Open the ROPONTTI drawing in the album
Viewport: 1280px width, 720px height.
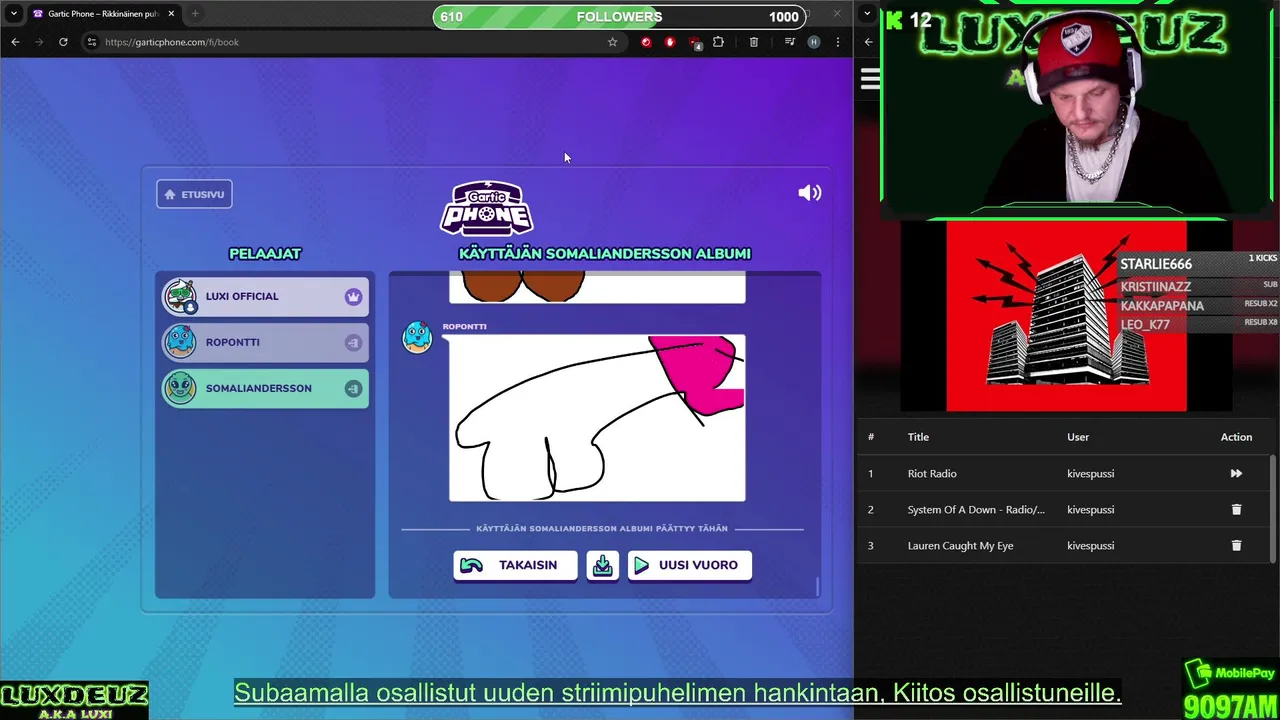coord(597,418)
